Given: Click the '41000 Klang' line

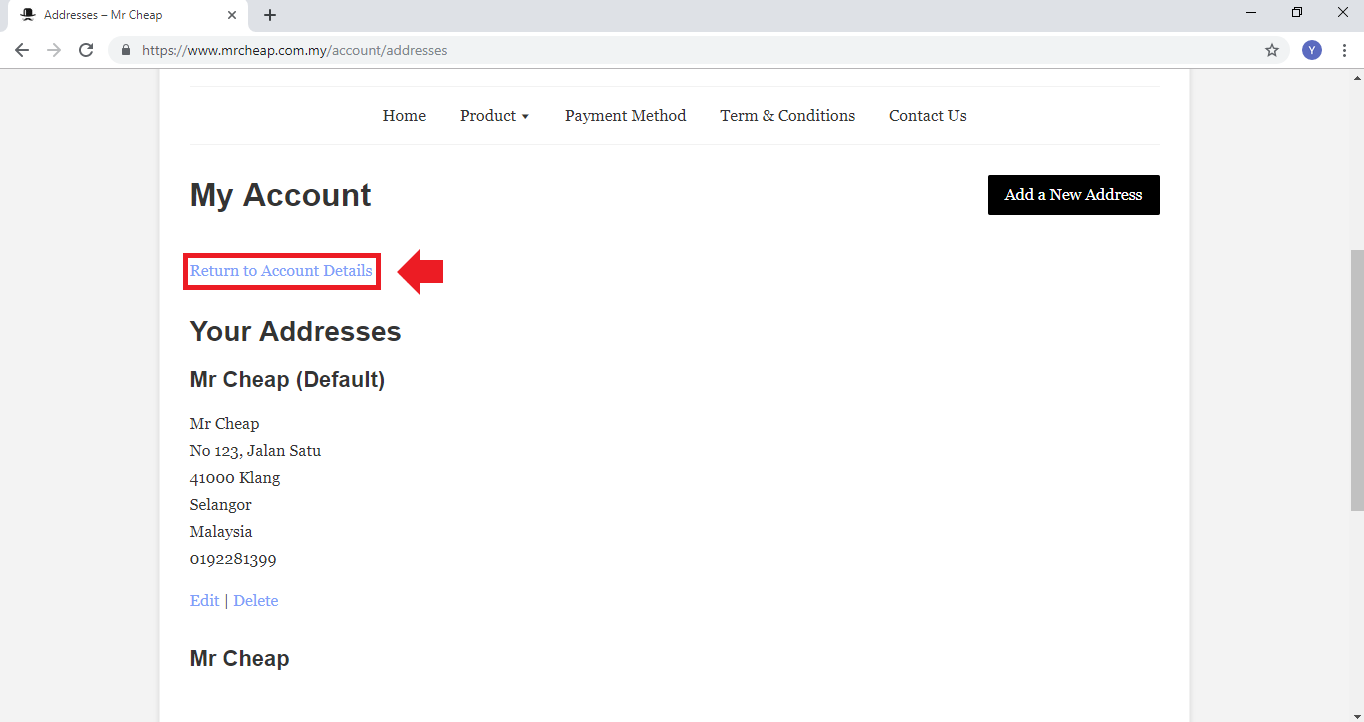Looking at the screenshot, I should click(235, 478).
